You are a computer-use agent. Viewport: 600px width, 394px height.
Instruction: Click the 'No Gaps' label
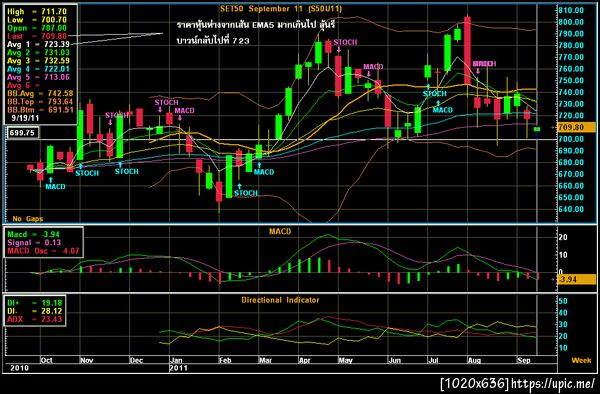point(28,218)
